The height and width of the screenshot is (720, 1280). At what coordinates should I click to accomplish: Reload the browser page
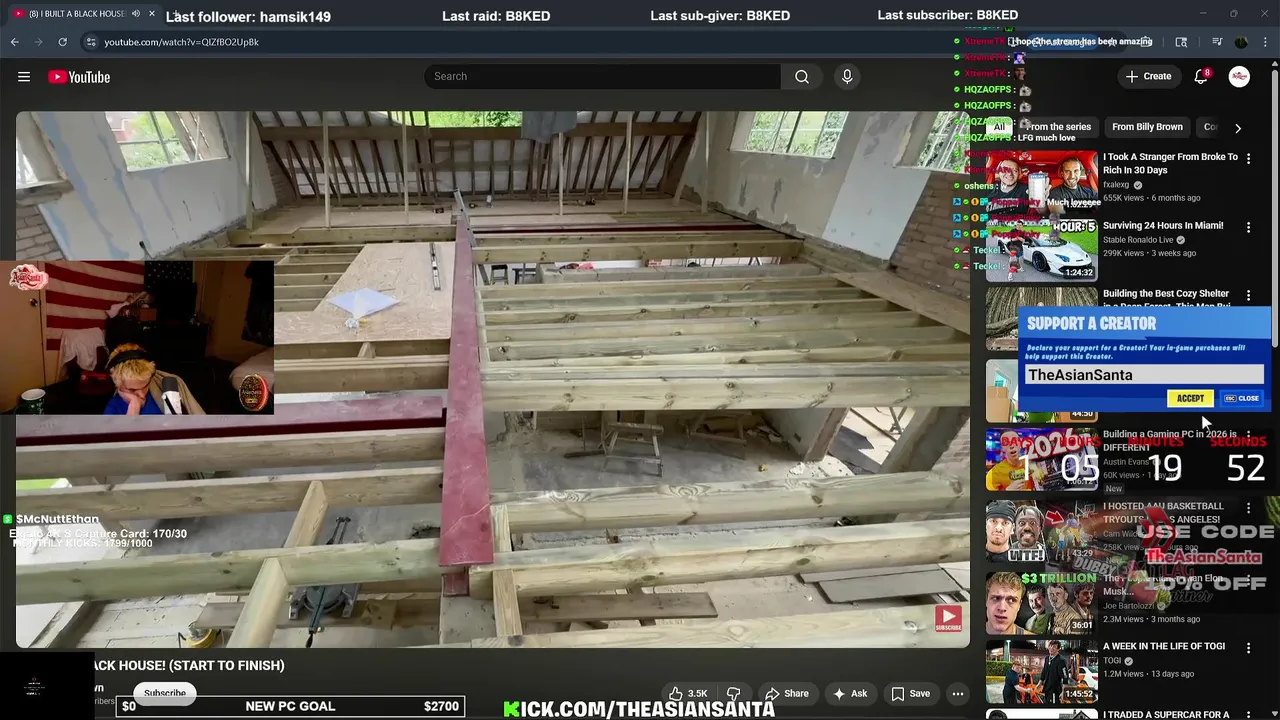pos(62,42)
